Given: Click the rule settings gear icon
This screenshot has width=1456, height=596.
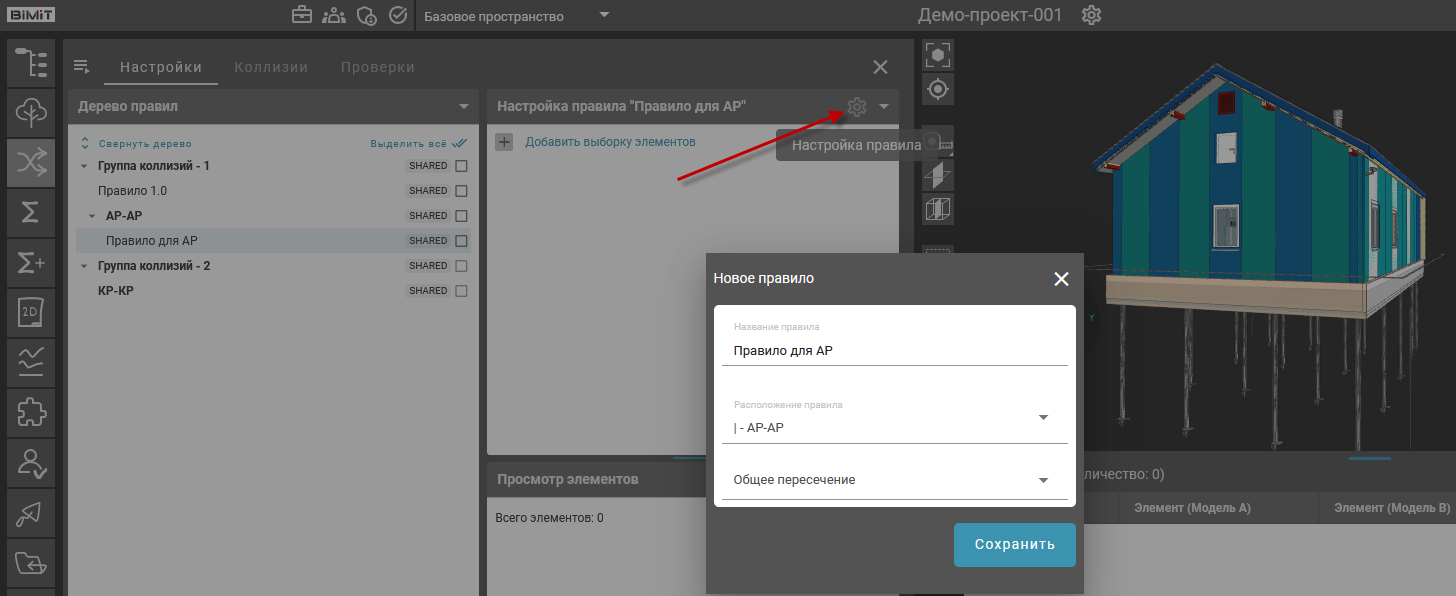Looking at the screenshot, I should [x=856, y=107].
